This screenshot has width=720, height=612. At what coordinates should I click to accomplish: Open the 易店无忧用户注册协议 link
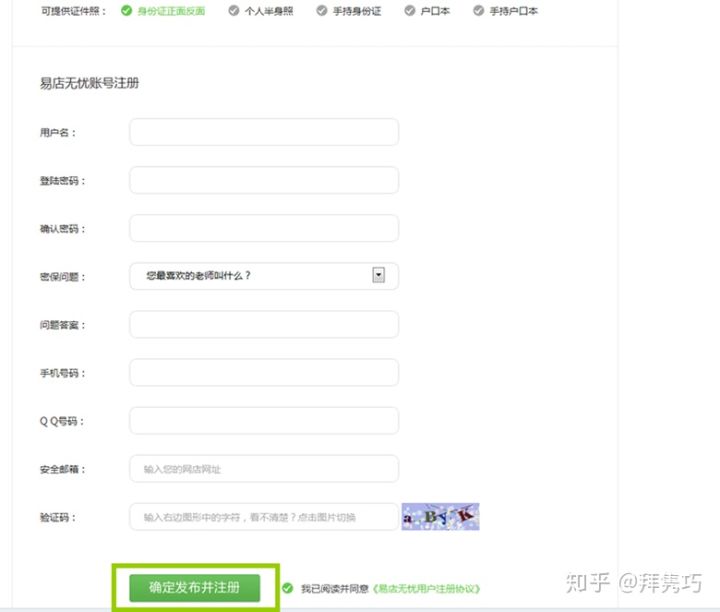tap(427, 589)
